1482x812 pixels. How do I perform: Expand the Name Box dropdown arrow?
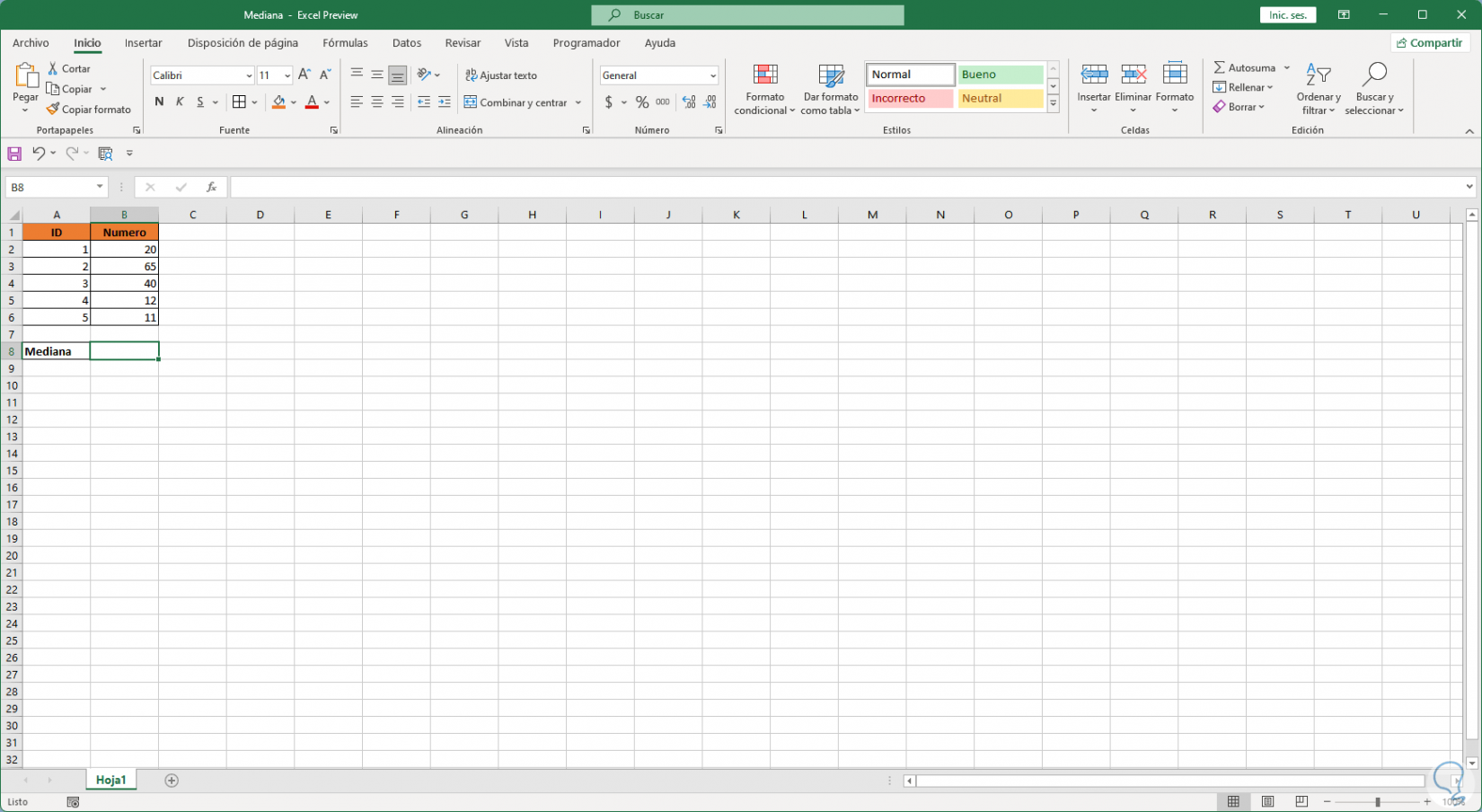(100, 187)
